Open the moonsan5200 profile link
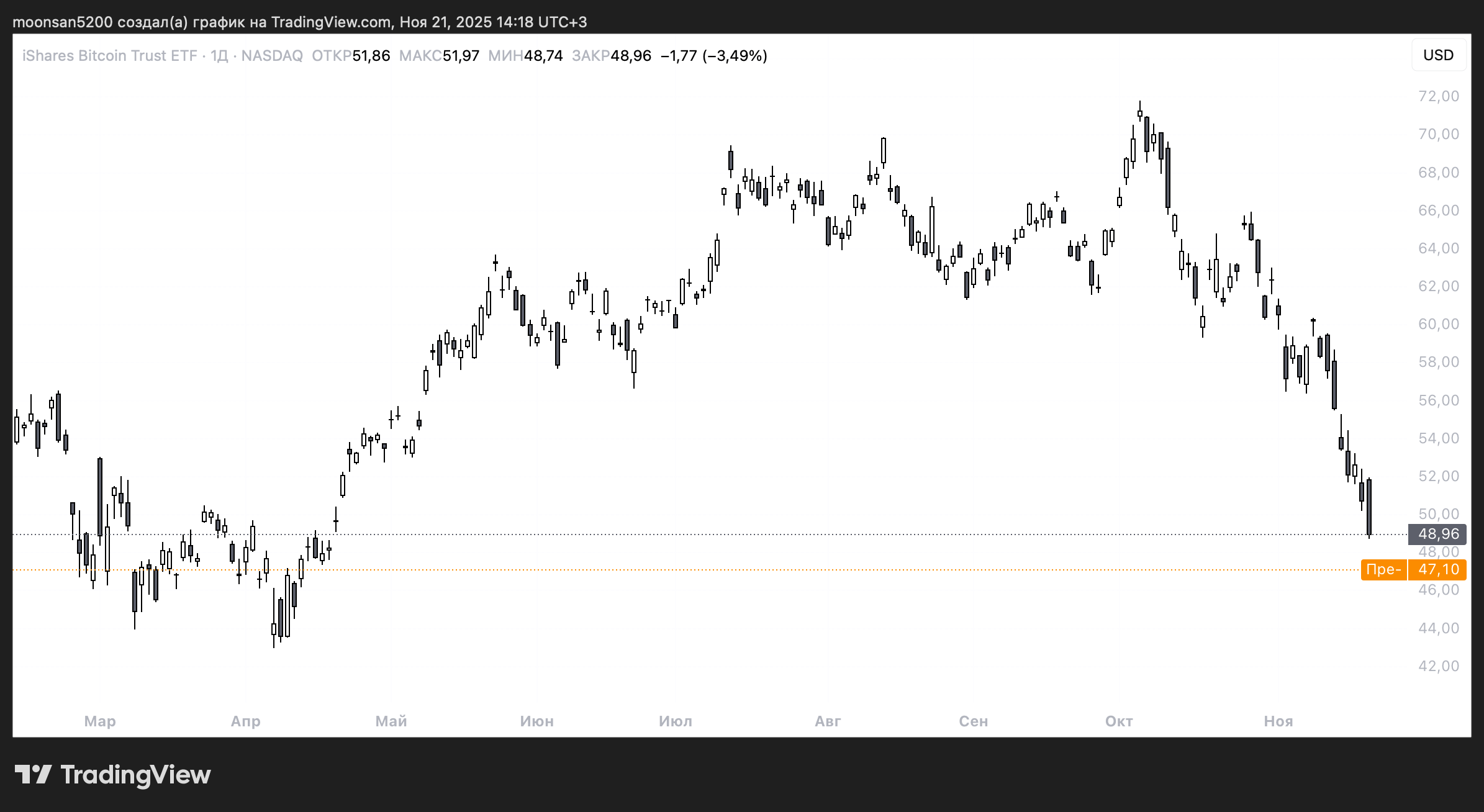Viewport: 1484px width, 812px height. click(64, 22)
